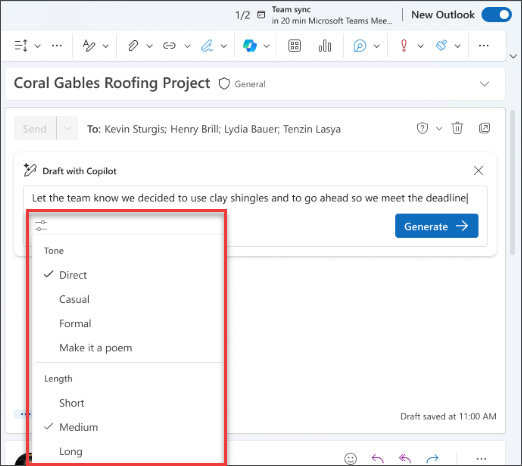Open the line spacing dropdown arrow
This screenshot has width=522, height=466.
(38, 46)
